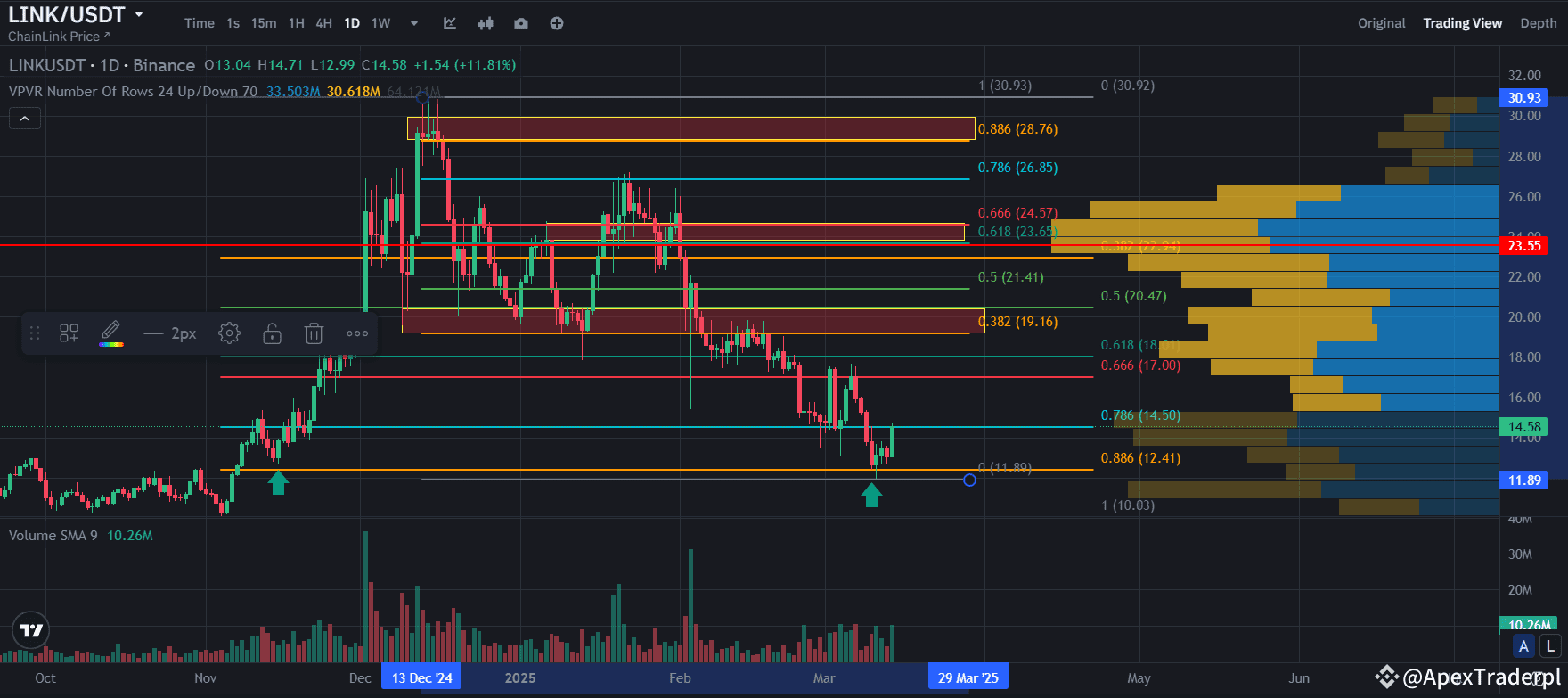Open the LINK/USDT pair selector dropdown
The width and height of the screenshot is (1568, 698).
[76, 14]
